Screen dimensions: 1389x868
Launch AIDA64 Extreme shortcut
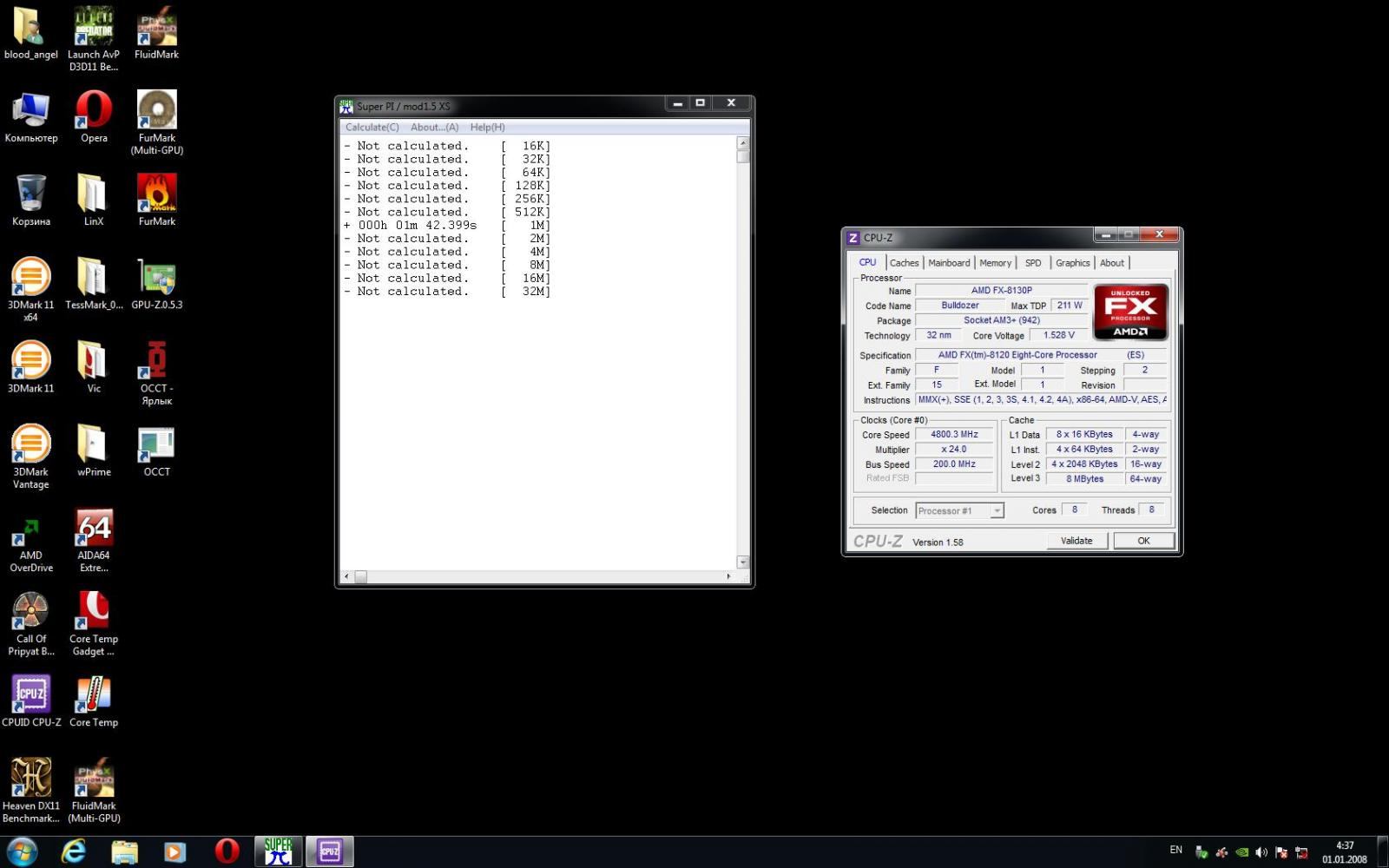coord(94,541)
